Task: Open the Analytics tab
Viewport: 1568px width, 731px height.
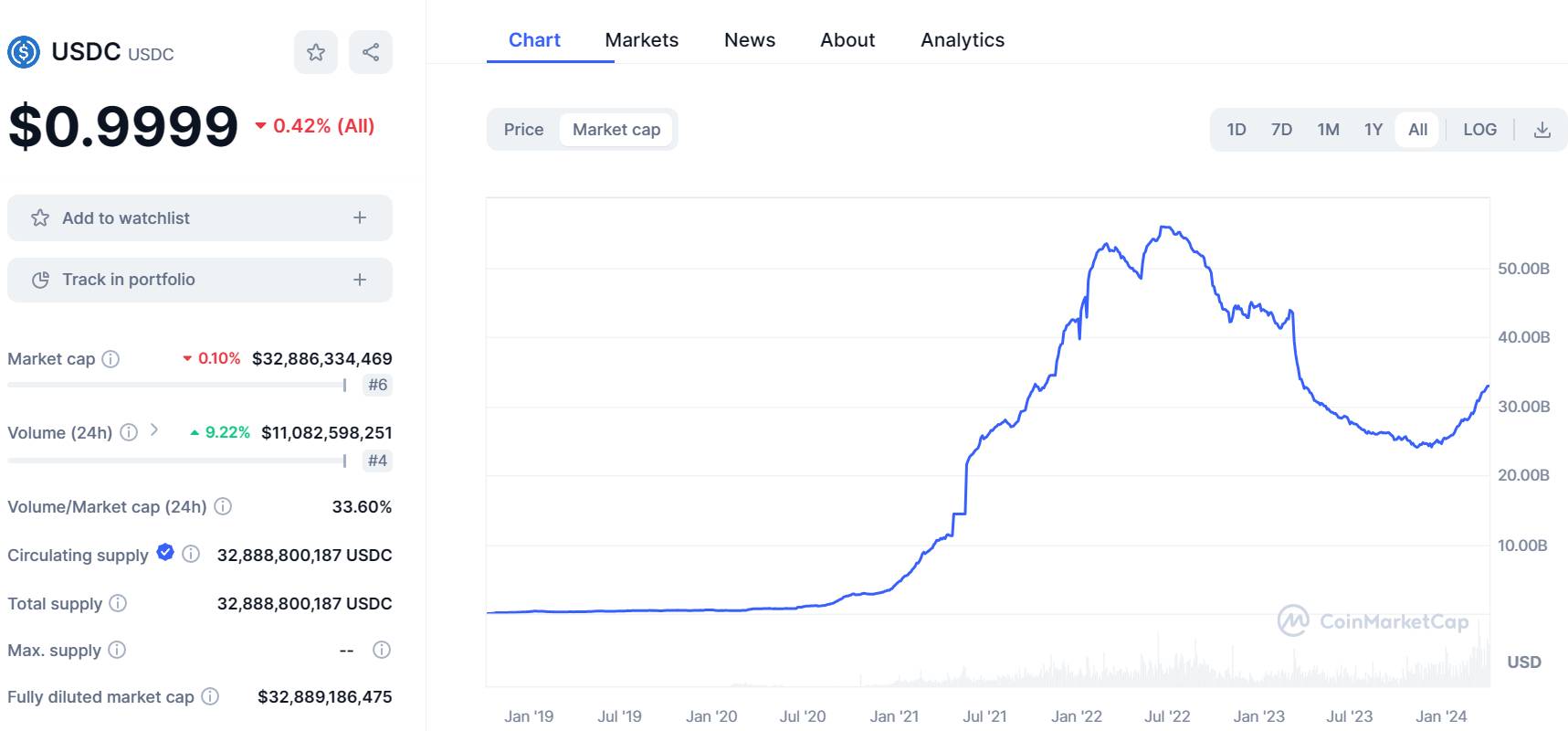Action: (963, 40)
